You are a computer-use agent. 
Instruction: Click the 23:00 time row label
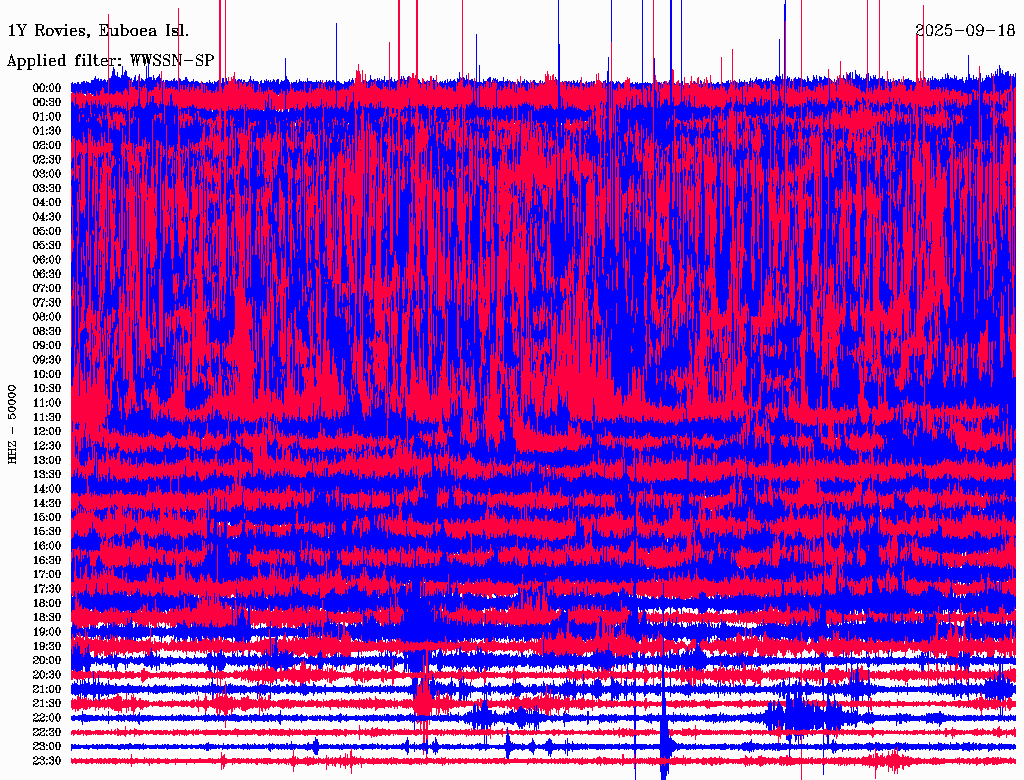tap(47, 747)
